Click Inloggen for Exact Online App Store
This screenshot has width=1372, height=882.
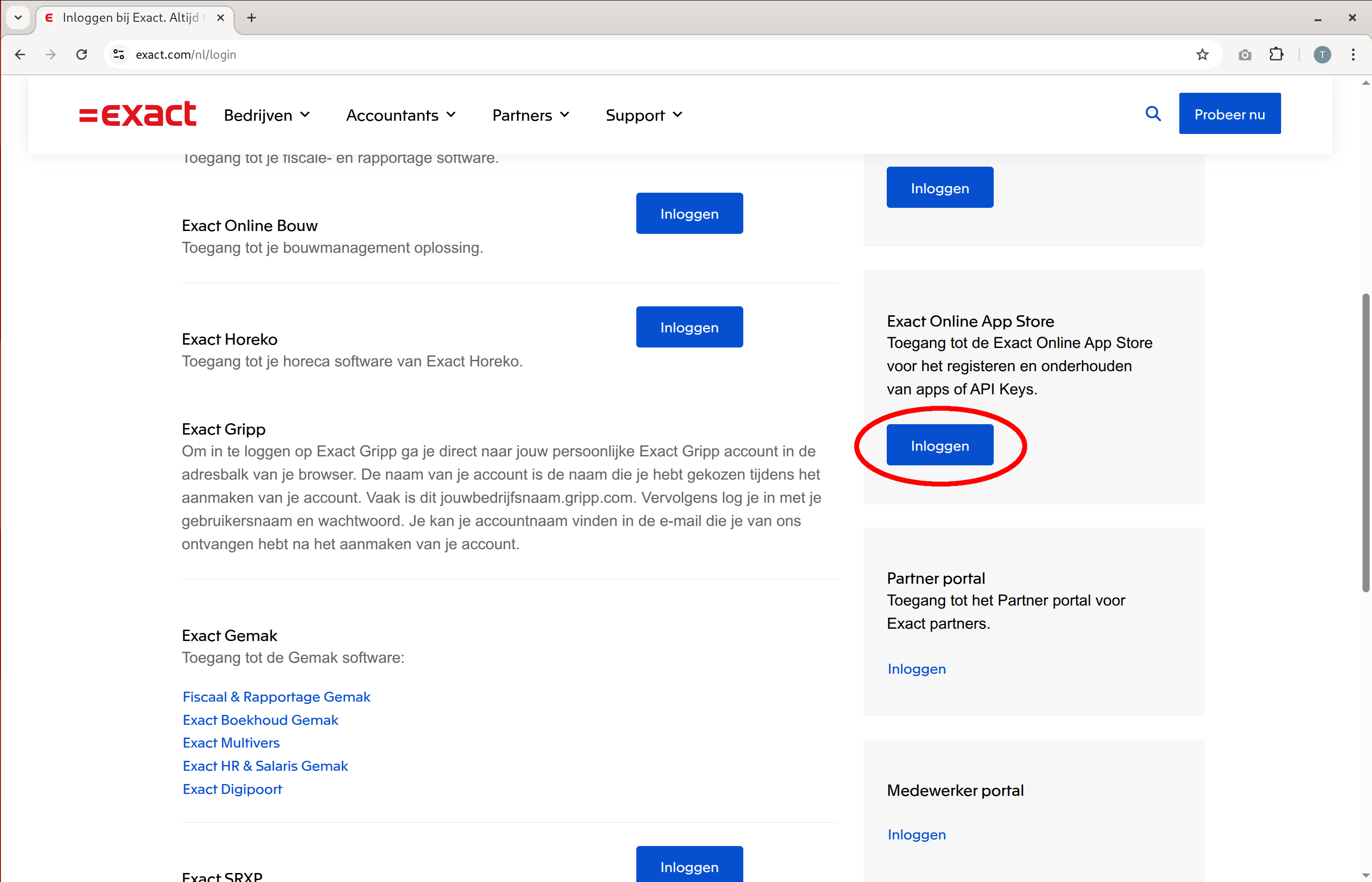pyautogui.click(x=940, y=445)
